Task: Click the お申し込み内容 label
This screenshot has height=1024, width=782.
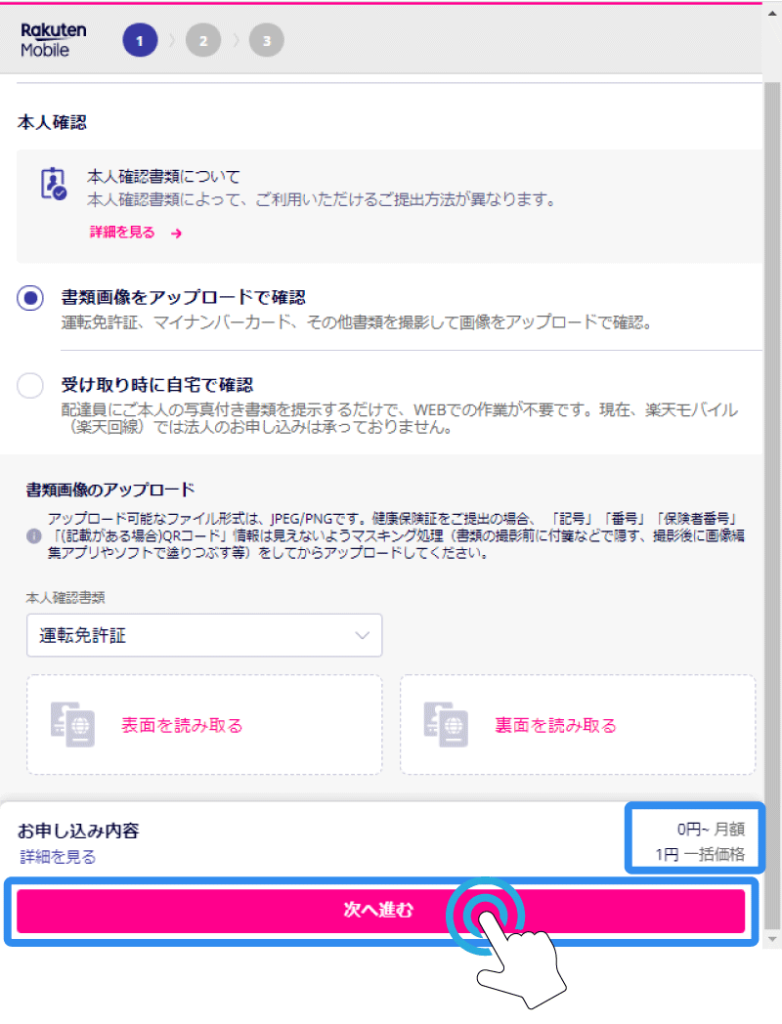Action: (x=78, y=831)
